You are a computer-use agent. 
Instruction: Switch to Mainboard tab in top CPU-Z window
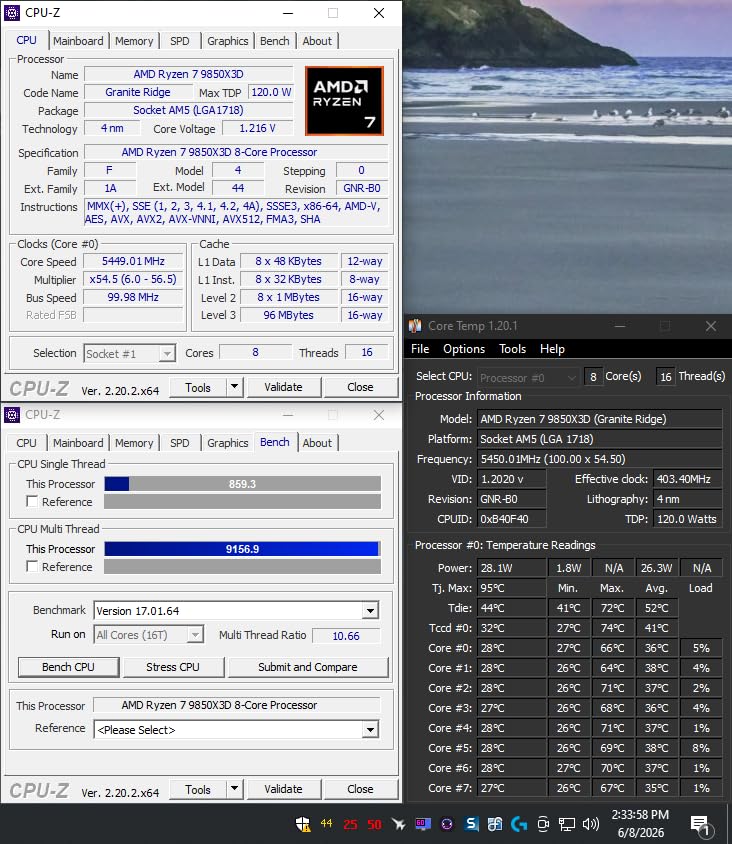pyautogui.click(x=78, y=41)
